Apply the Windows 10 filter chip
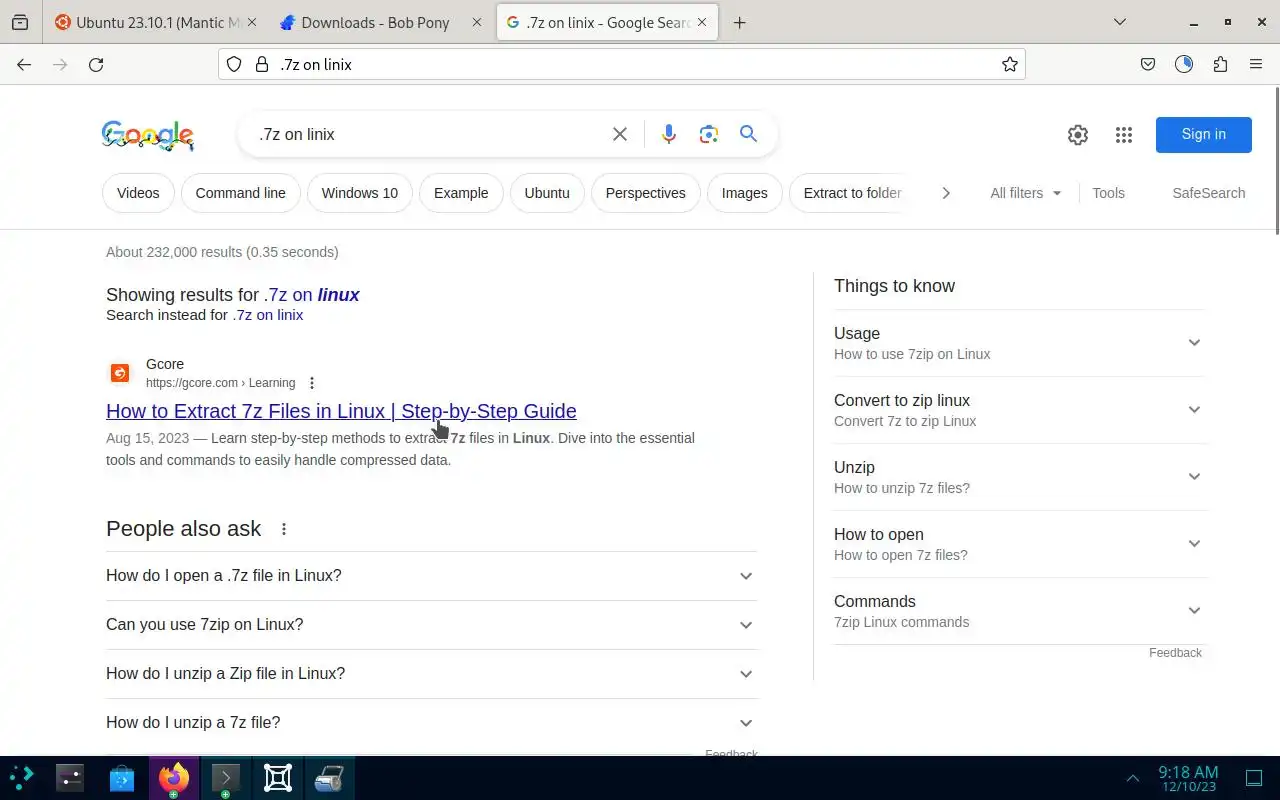Viewport: 1280px width, 800px height. tap(360, 193)
